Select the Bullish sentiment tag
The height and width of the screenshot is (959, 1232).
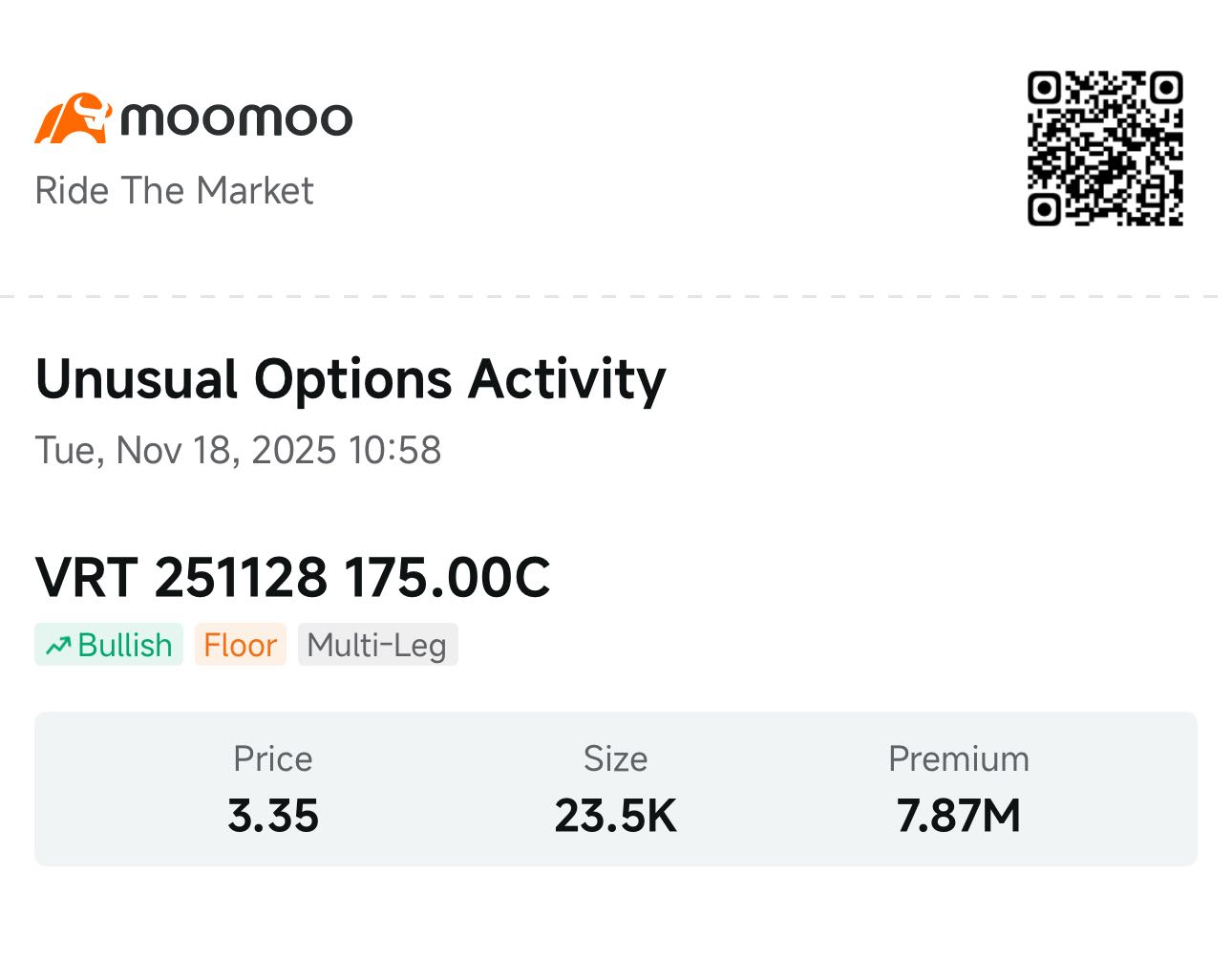click(x=109, y=645)
